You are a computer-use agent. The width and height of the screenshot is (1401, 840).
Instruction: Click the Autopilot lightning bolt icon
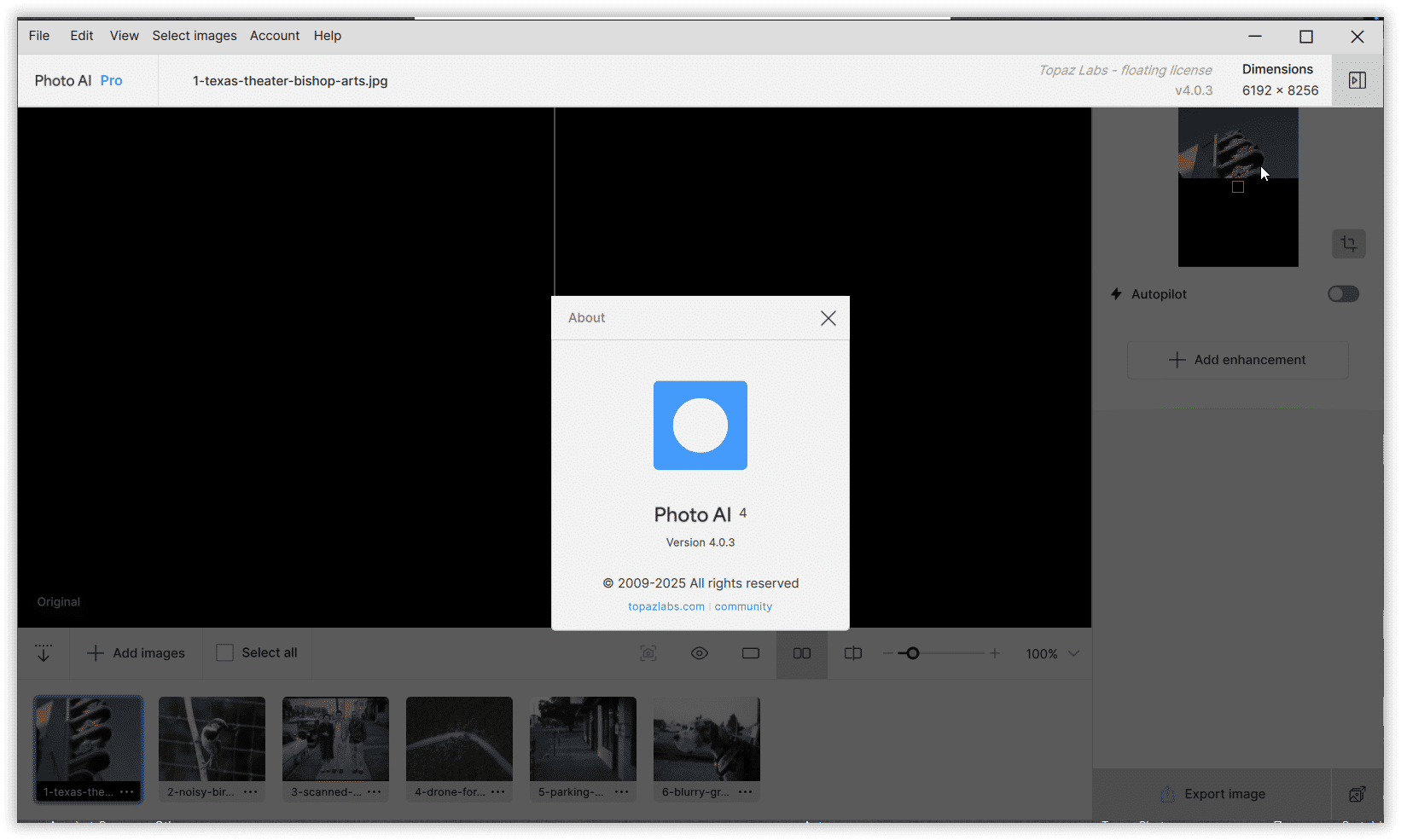(1116, 293)
